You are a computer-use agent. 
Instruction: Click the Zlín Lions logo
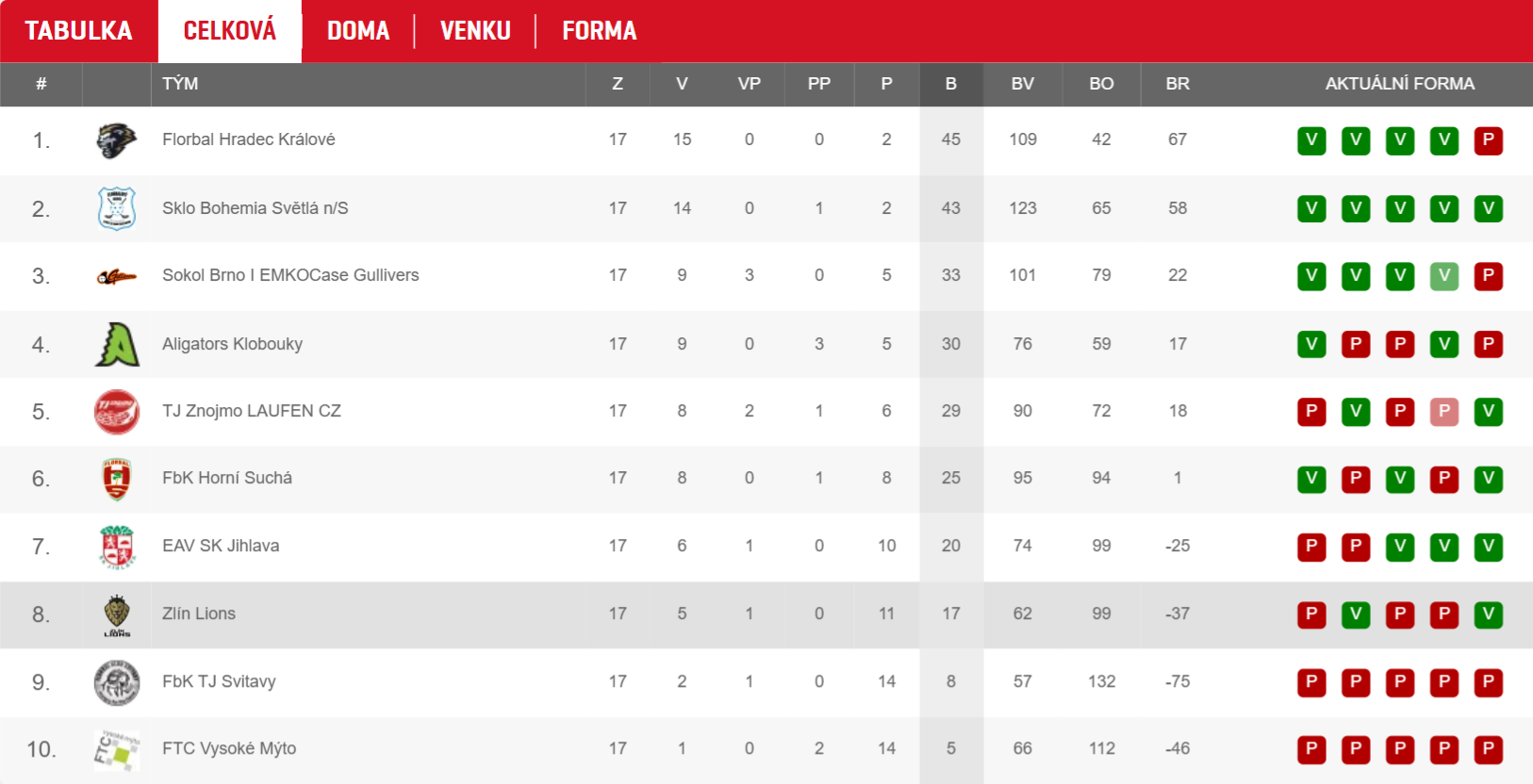click(x=117, y=614)
